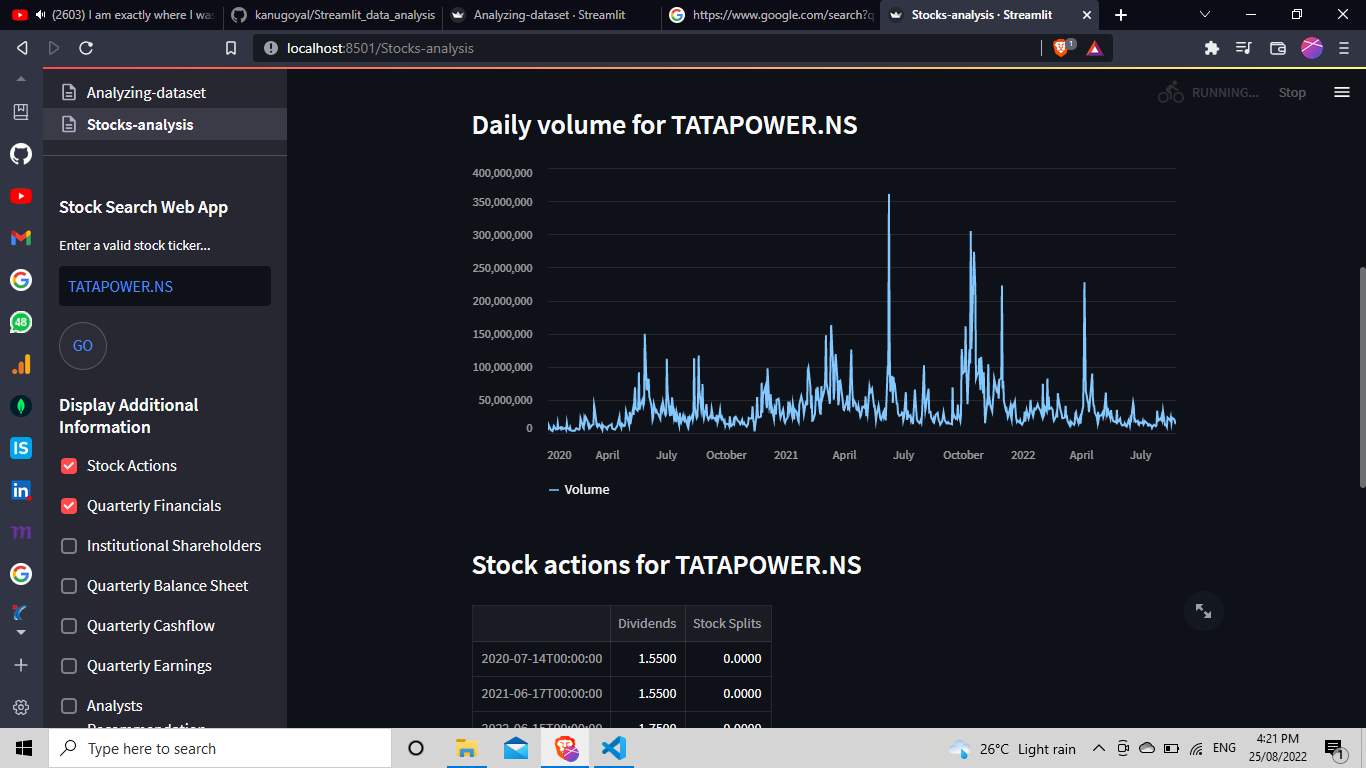This screenshot has width=1366, height=768.
Task: Click the Brave Rewards triangle icon
Action: [1094, 48]
